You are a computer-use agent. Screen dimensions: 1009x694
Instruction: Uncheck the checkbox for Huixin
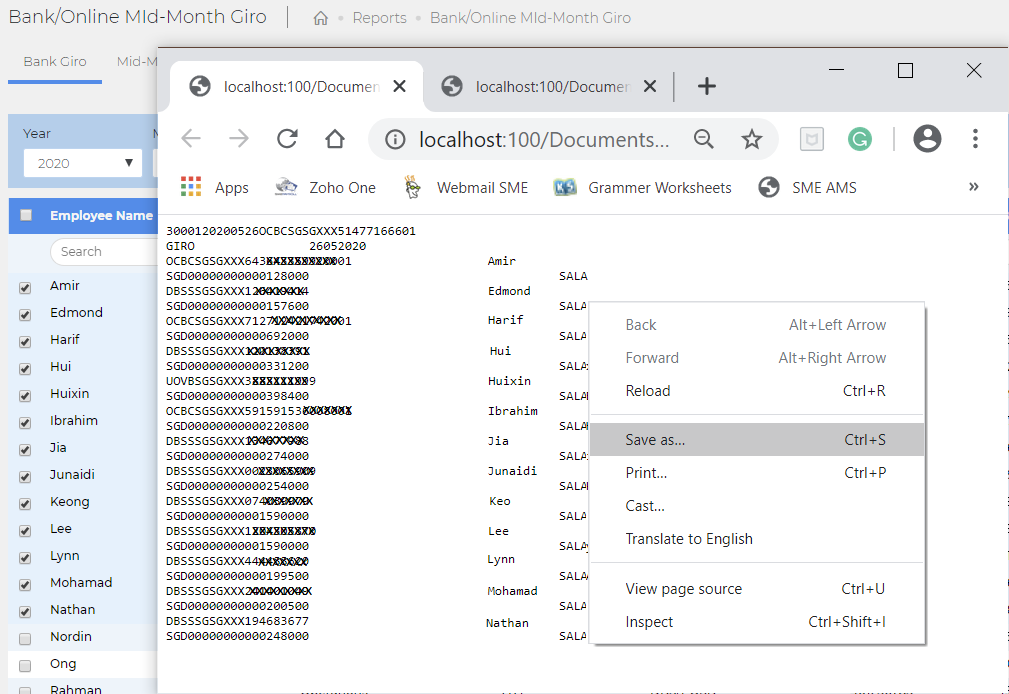(25, 396)
